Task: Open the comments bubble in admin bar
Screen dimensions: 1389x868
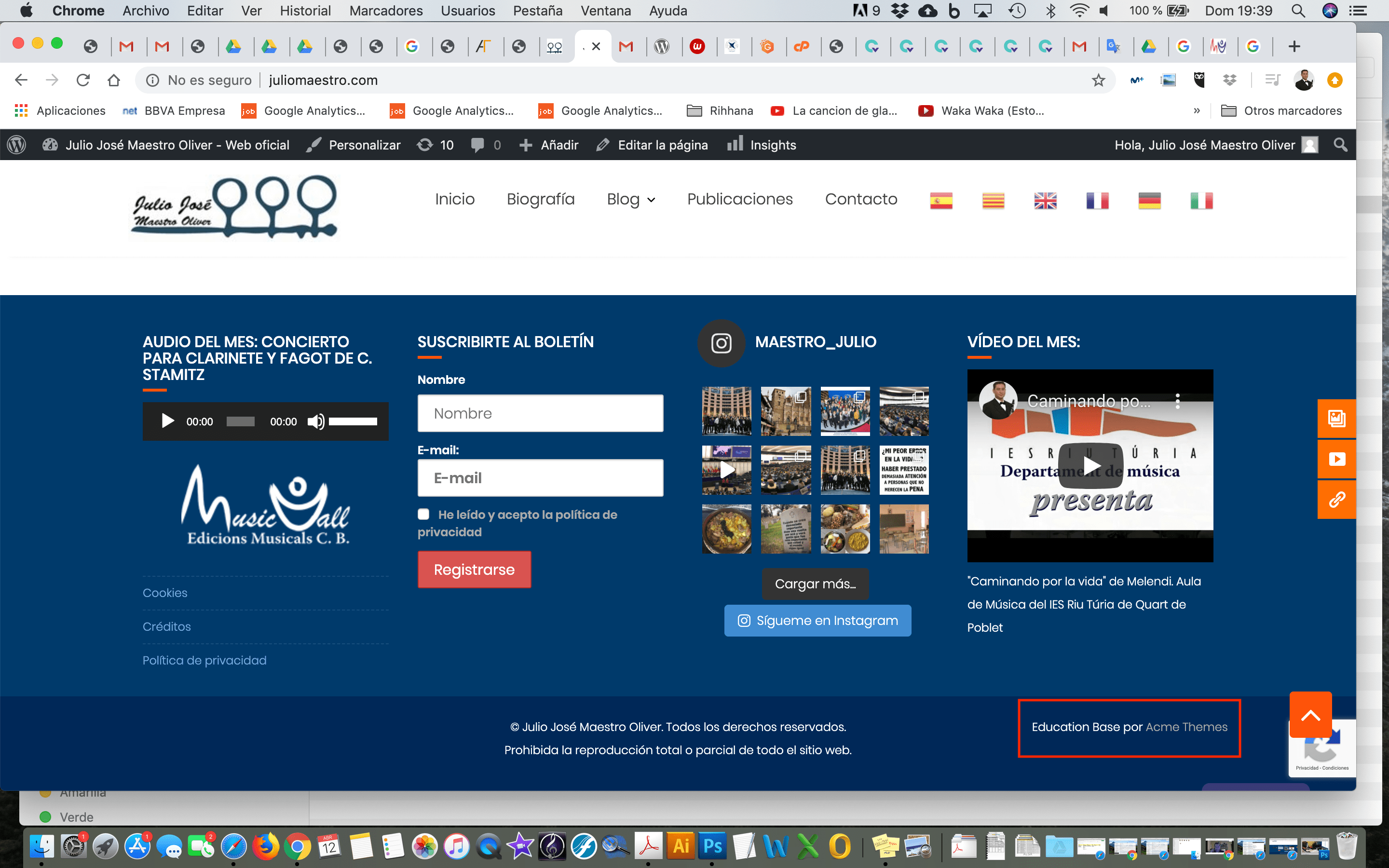Action: point(486,145)
